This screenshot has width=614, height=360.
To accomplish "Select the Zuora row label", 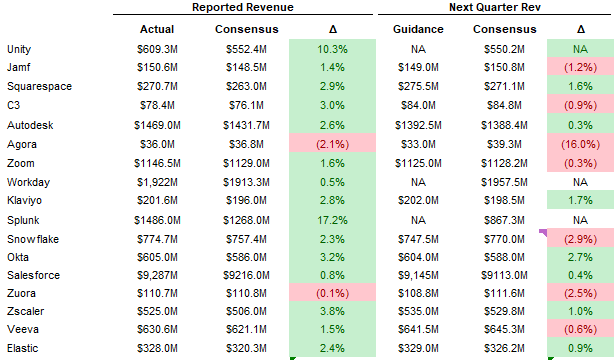I will click(x=21, y=293).
